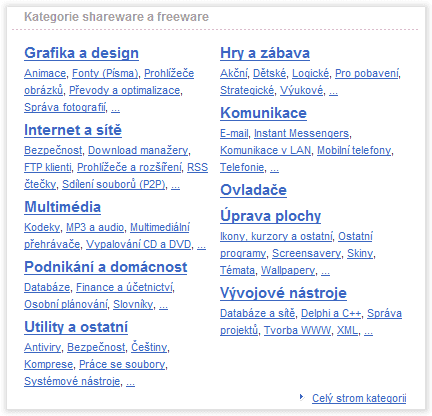Image resolution: width=432 pixels, height=416 pixels.
Task: Open Prohlížeče a rozšíření link
Action: (x=129, y=167)
